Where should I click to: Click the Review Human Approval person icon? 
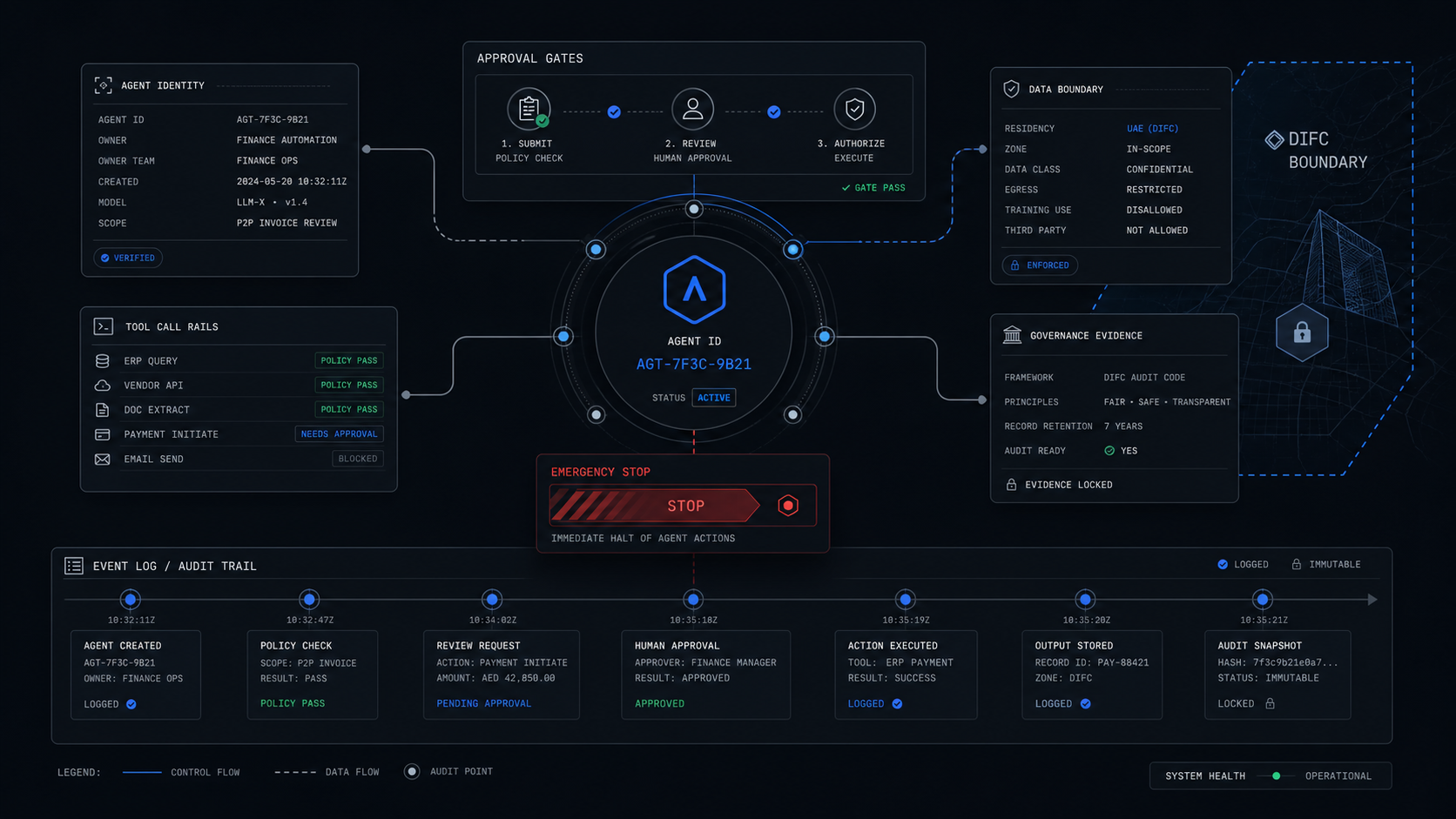tap(692, 109)
